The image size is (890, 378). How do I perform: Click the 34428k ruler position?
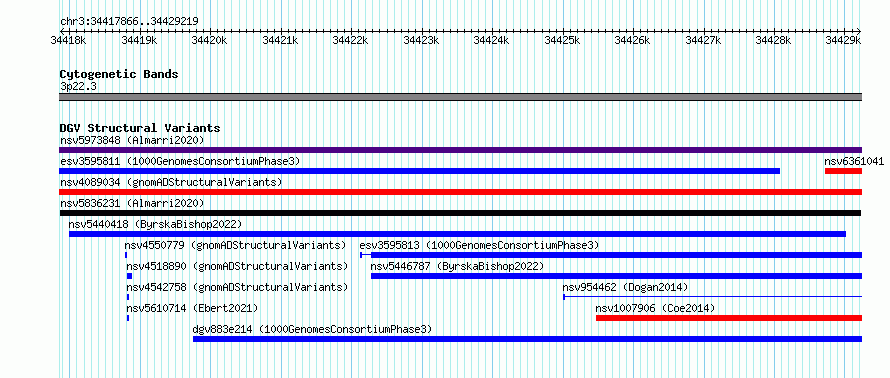[x=774, y=40]
